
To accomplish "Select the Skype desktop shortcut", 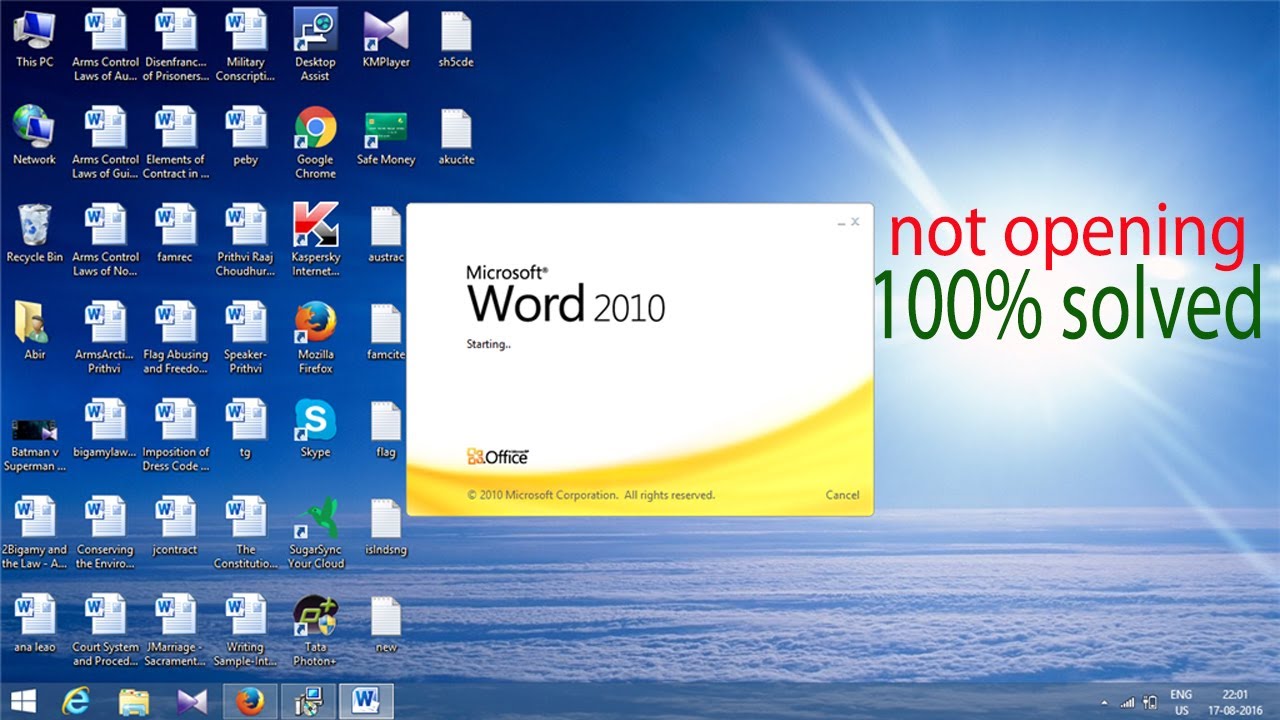I will (x=315, y=429).
